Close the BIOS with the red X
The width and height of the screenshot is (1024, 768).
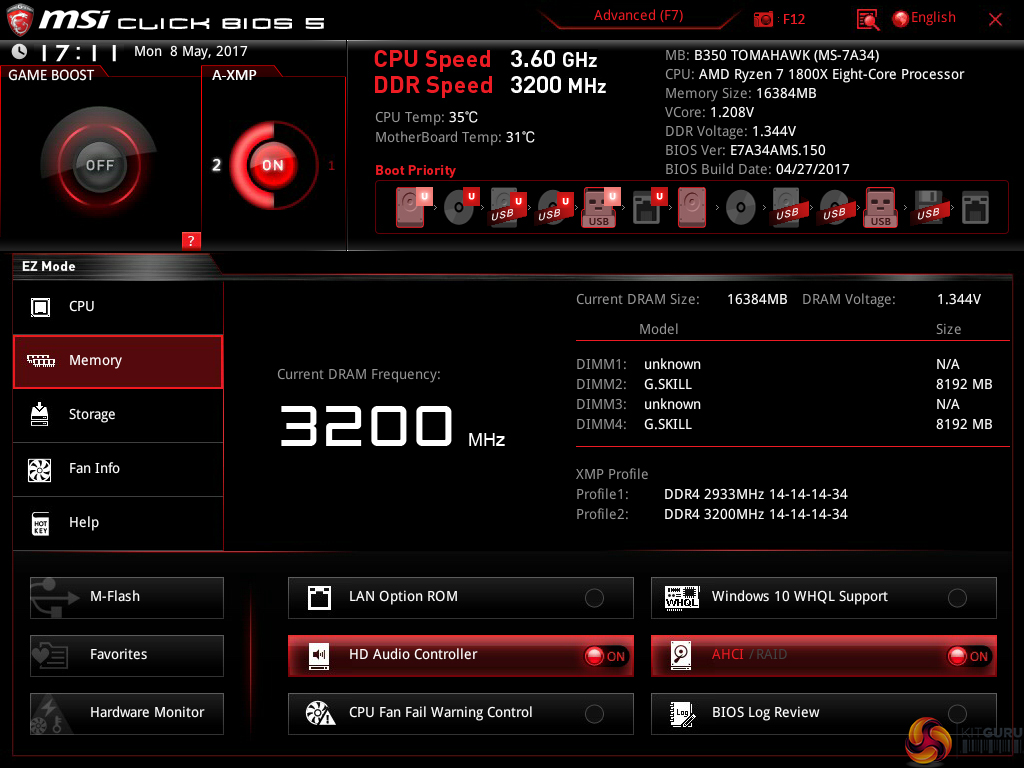995,20
